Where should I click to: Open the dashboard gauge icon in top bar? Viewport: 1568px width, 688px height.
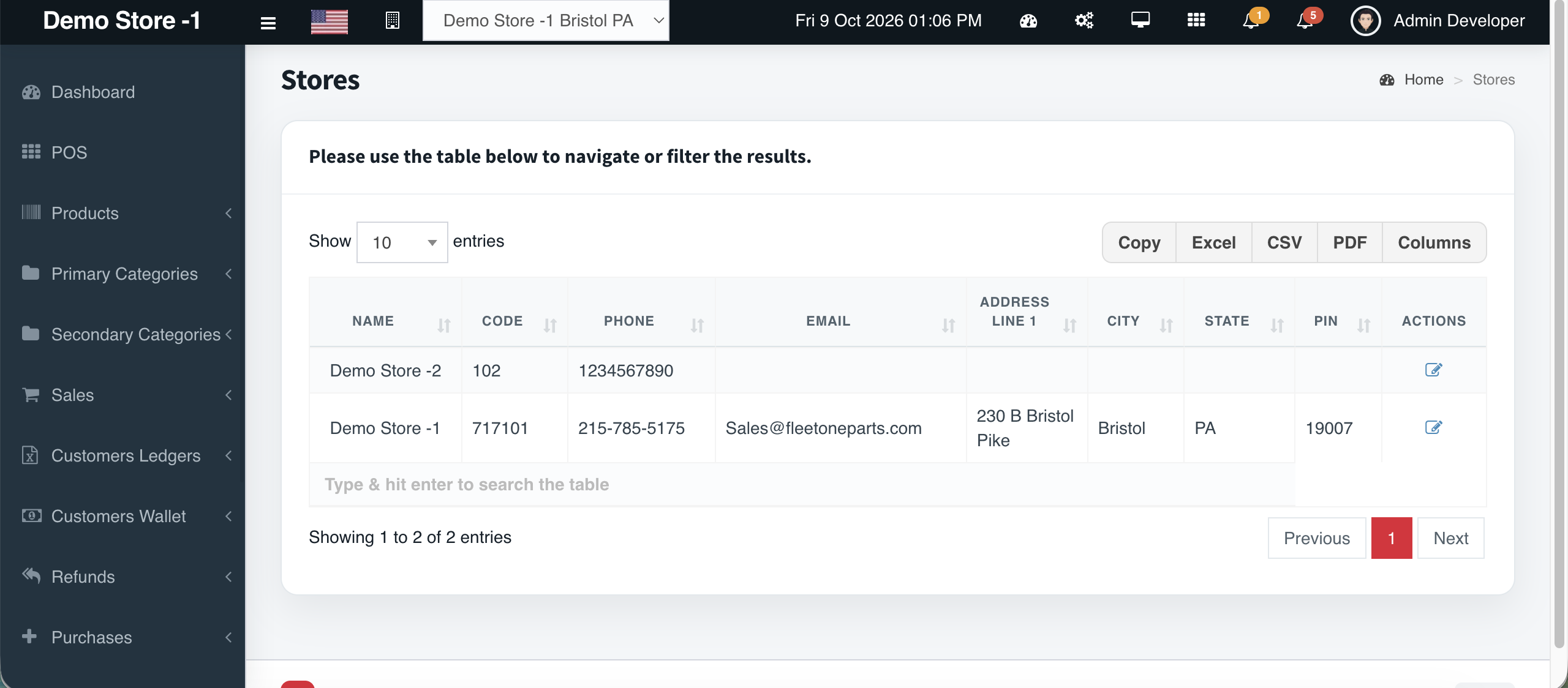(x=1028, y=21)
